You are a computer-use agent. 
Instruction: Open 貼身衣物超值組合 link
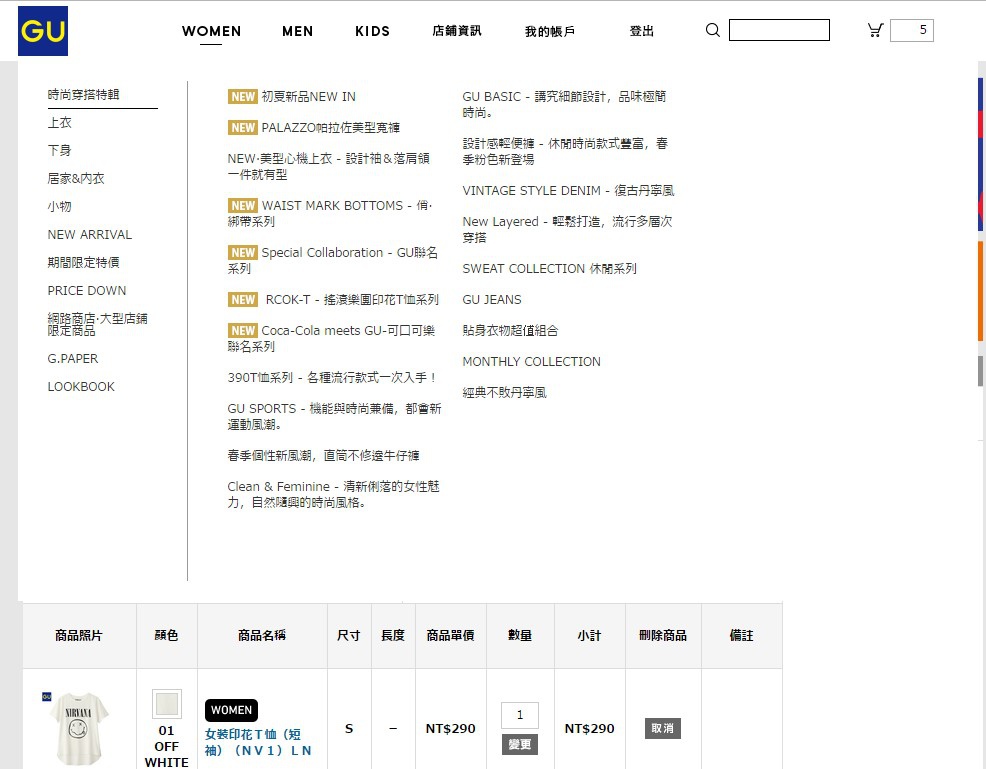[x=510, y=331]
